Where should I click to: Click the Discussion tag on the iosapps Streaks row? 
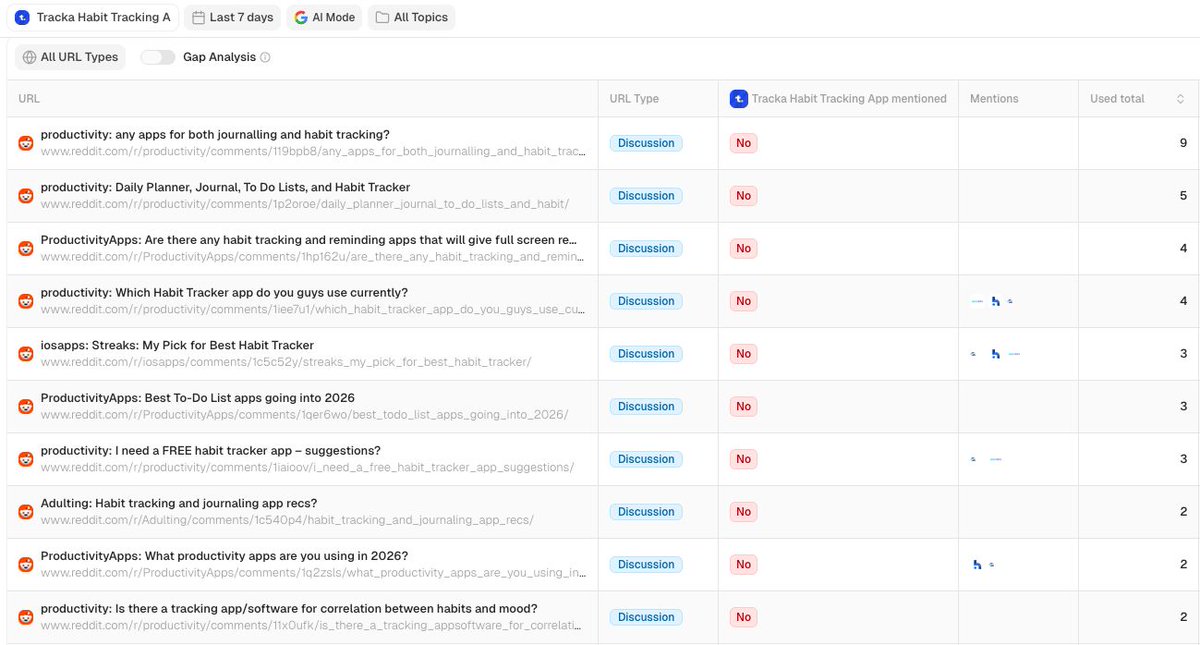646,354
